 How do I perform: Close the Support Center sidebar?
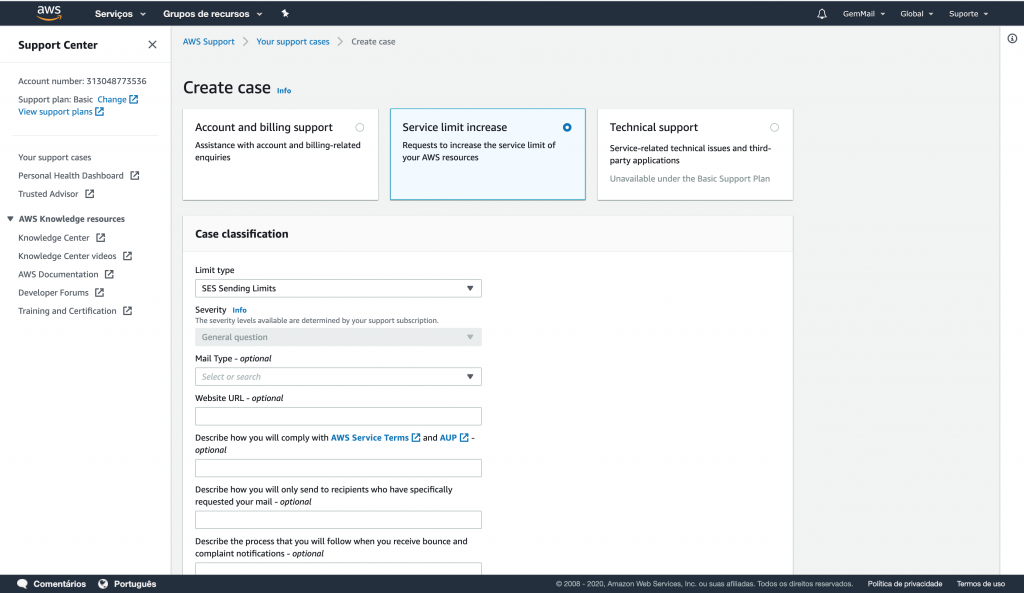pyautogui.click(x=152, y=44)
